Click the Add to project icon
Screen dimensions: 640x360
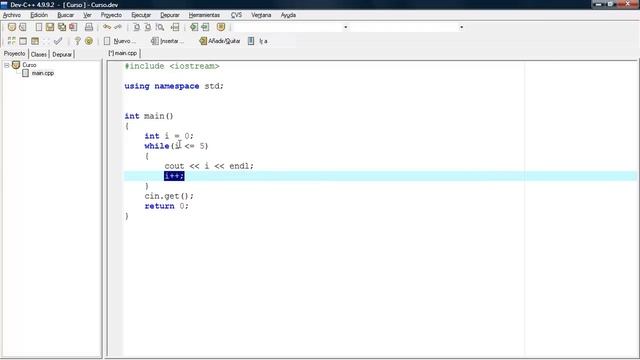click(x=194, y=27)
